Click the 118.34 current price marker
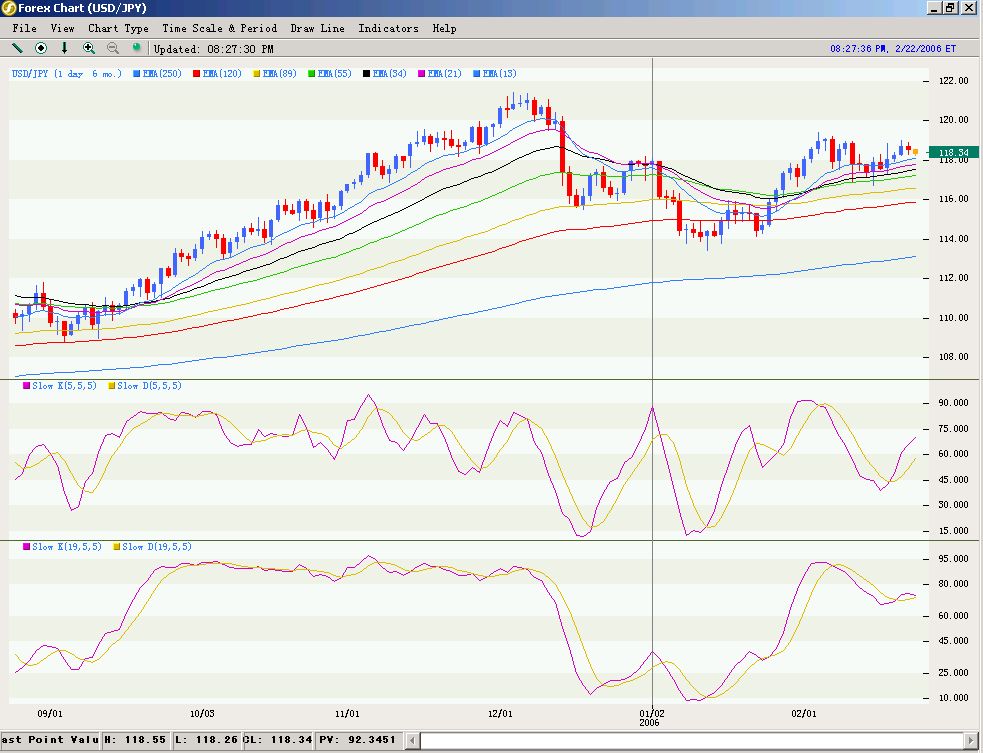 pos(953,153)
